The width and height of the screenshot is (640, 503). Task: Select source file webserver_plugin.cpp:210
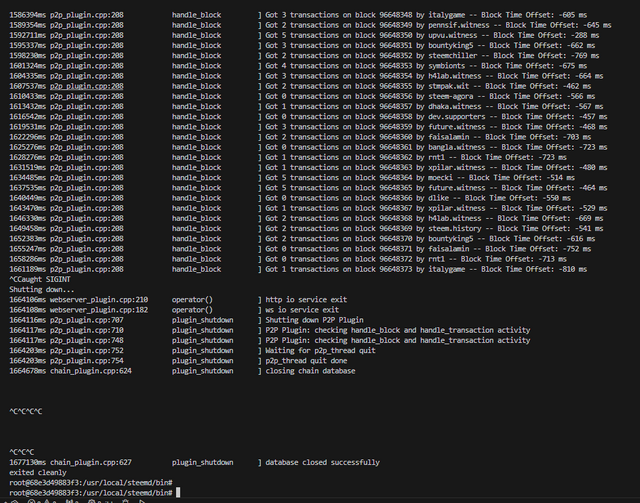tap(99, 300)
